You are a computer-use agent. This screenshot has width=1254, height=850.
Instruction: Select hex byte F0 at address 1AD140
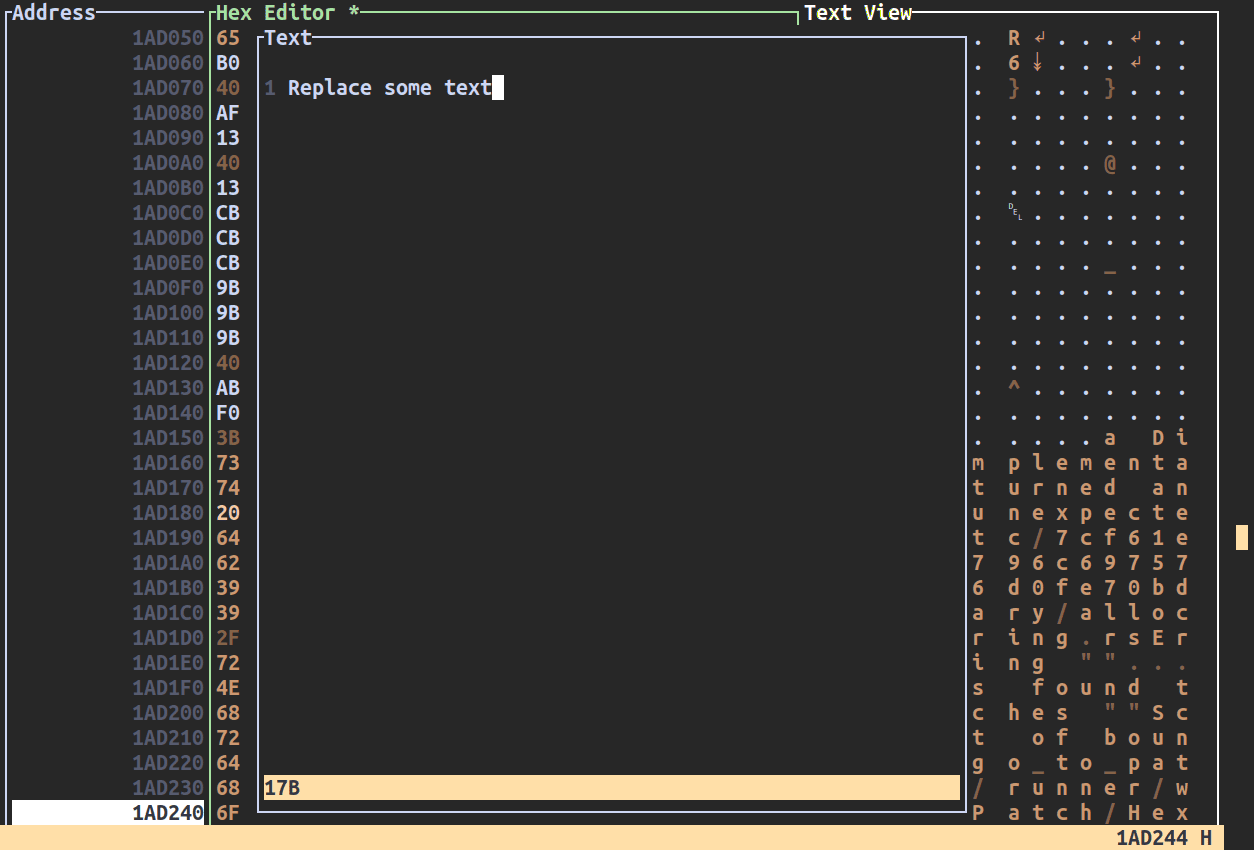228,413
